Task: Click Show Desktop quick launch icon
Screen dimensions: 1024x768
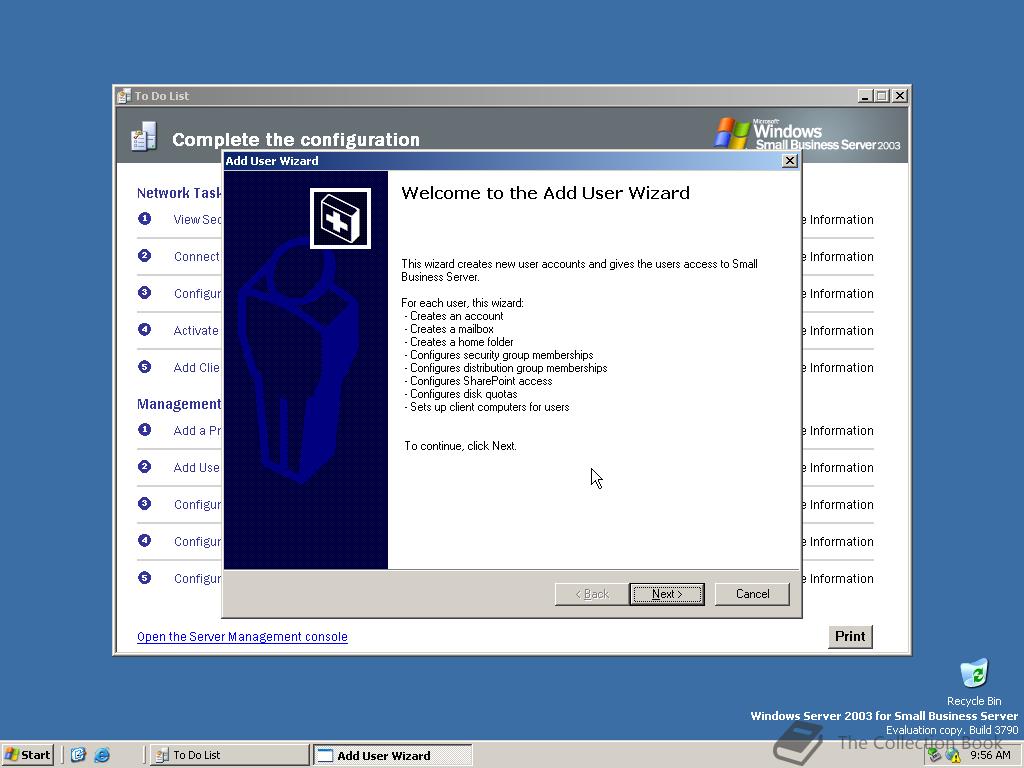Action: pyautogui.click(x=78, y=755)
